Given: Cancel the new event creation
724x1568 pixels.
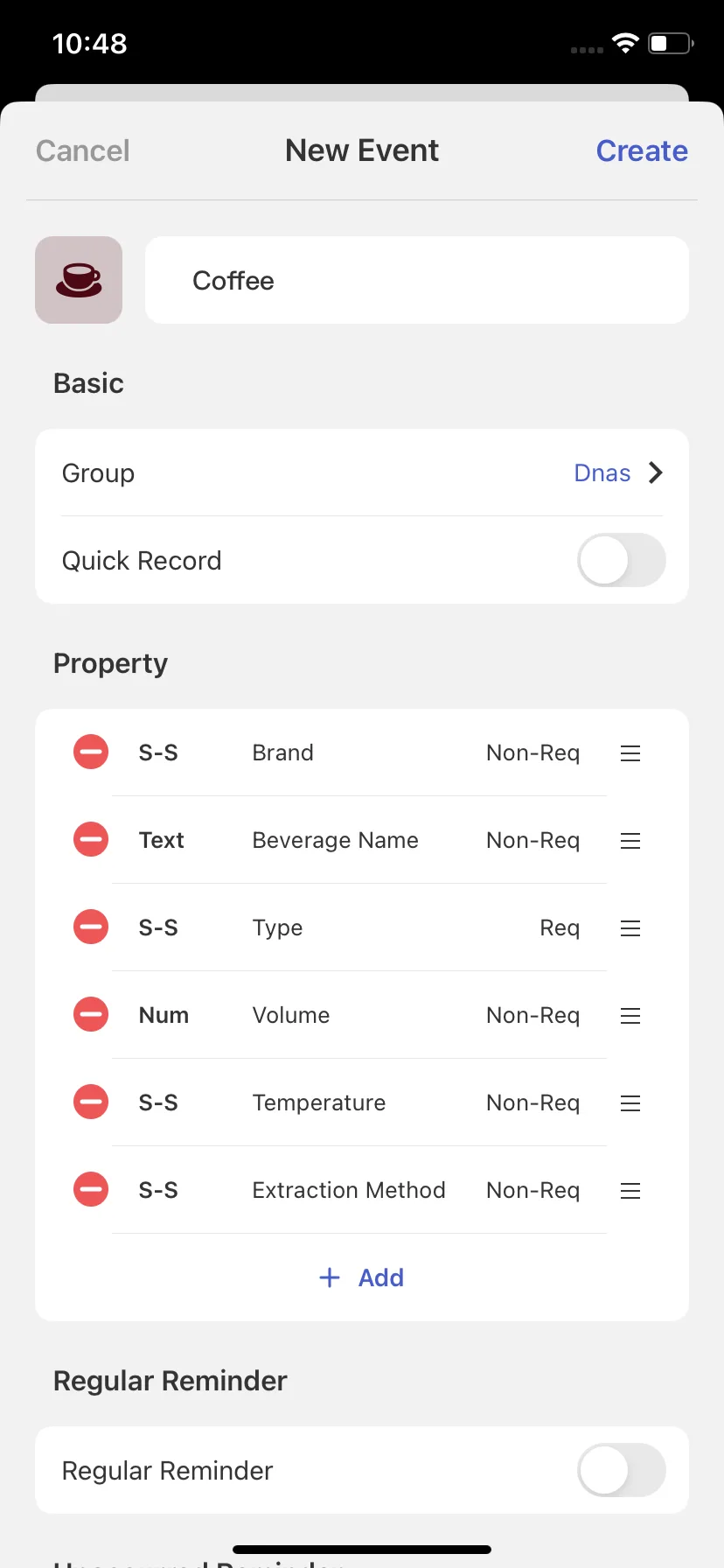Looking at the screenshot, I should 83,150.
